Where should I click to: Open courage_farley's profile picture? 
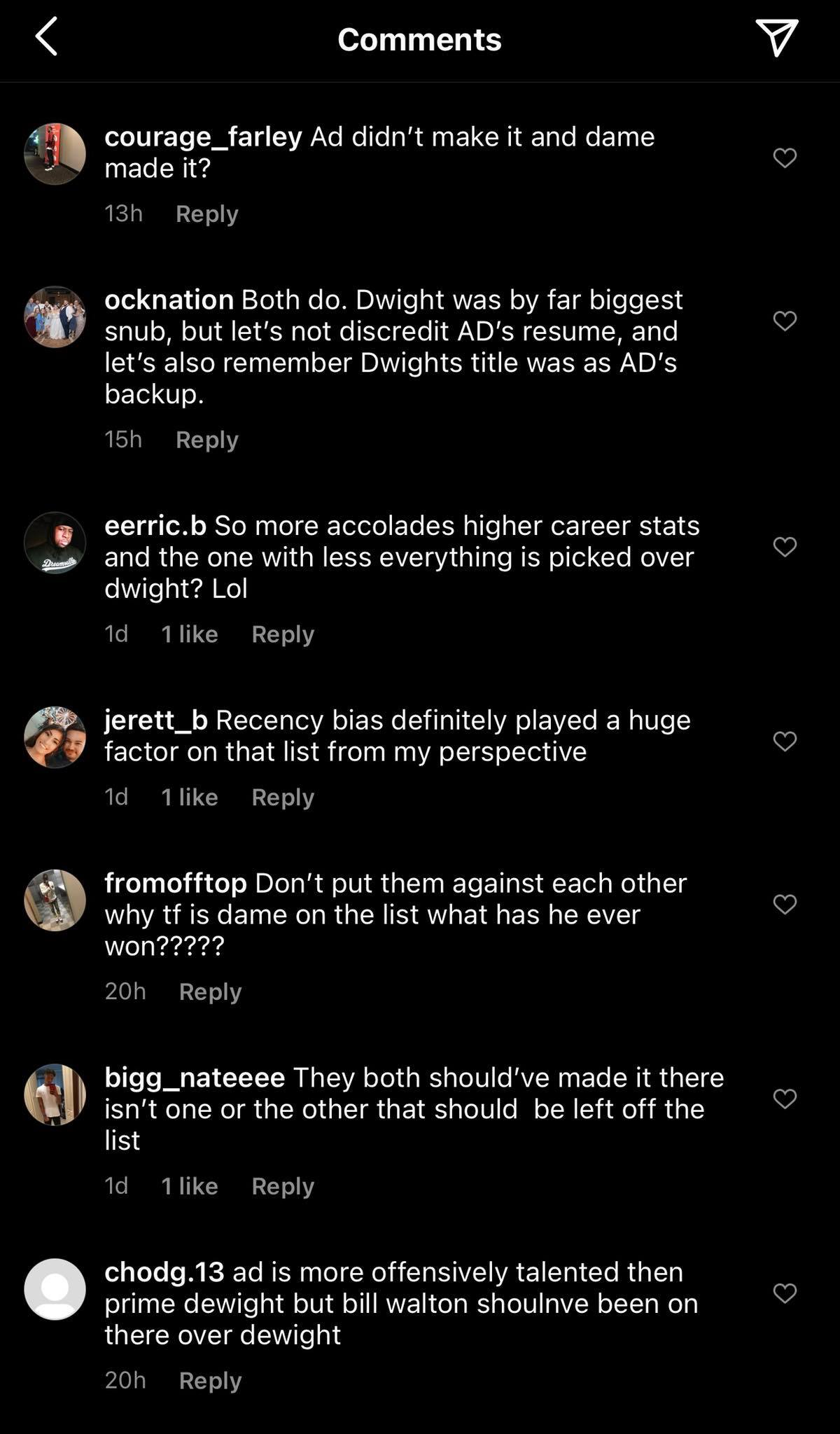(55, 154)
